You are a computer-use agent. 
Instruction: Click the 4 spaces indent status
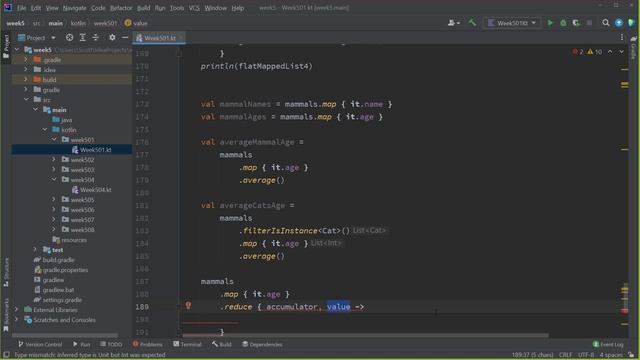[611, 355]
